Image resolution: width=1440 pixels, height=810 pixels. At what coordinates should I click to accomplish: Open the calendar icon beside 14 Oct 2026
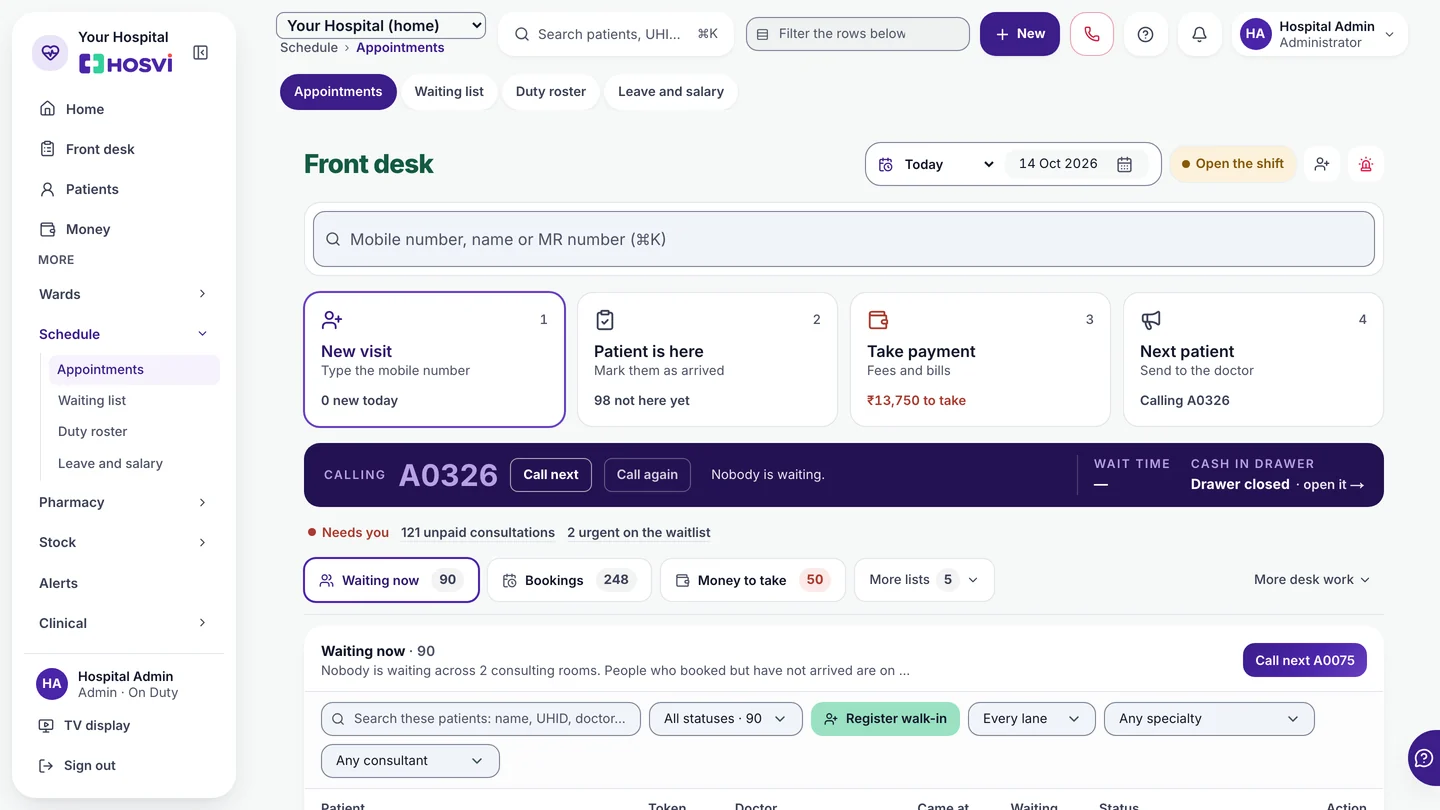(1124, 164)
